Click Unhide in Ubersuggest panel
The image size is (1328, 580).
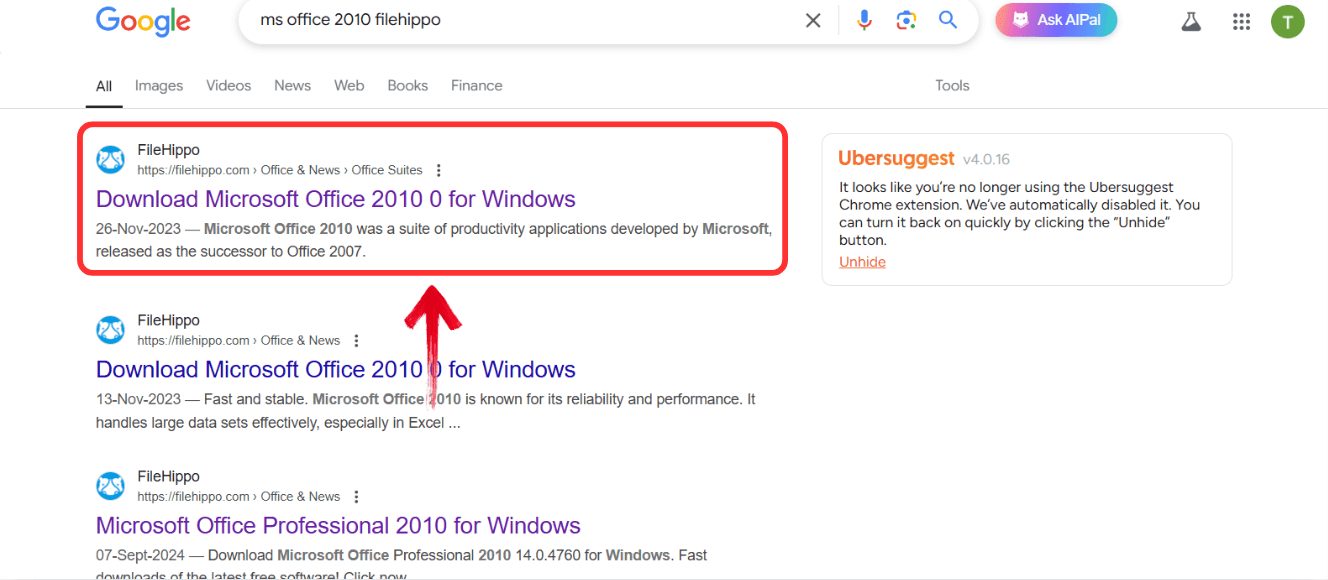(862, 262)
